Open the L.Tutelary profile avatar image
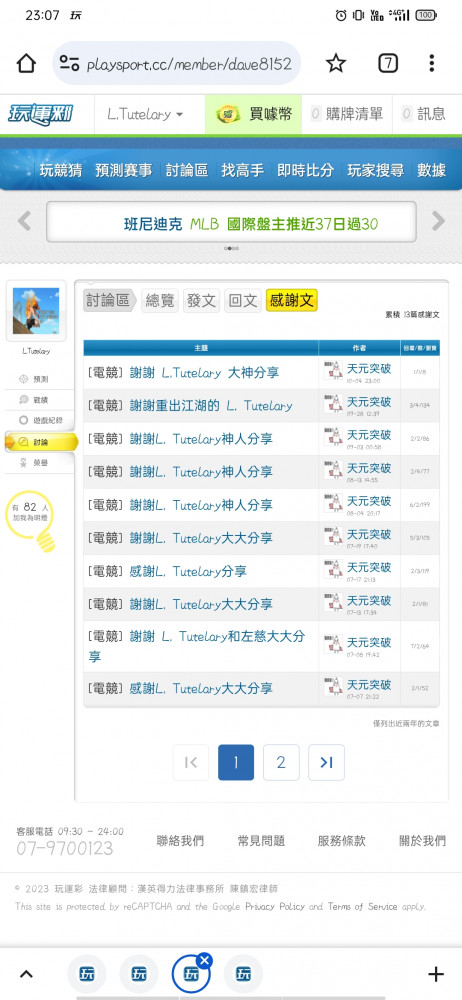Image resolution: width=462 pixels, height=1000 pixels. [x=36, y=311]
